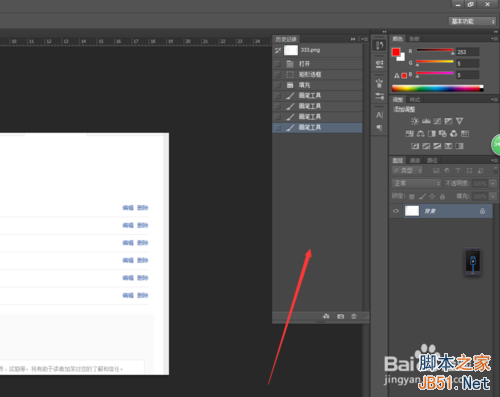Select the lock all icon in Layers
Viewport: 500px width, 397px height.
pos(442,196)
